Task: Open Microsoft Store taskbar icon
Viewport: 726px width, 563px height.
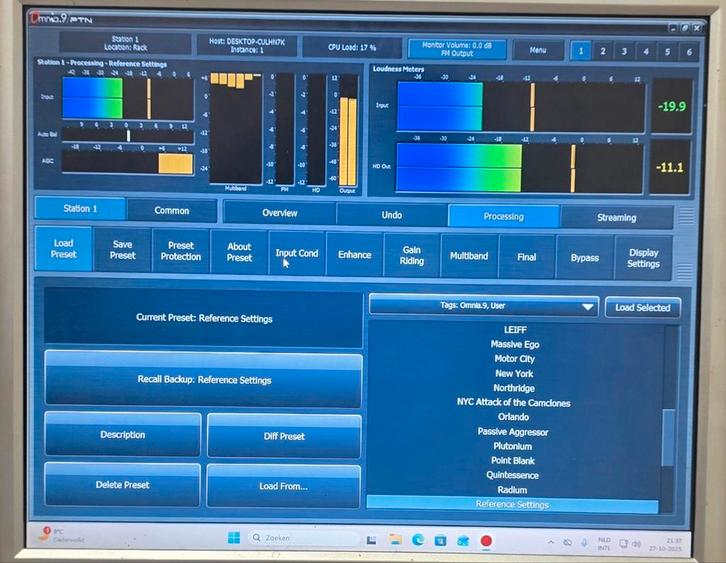Action: pyautogui.click(x=441, y=539)
